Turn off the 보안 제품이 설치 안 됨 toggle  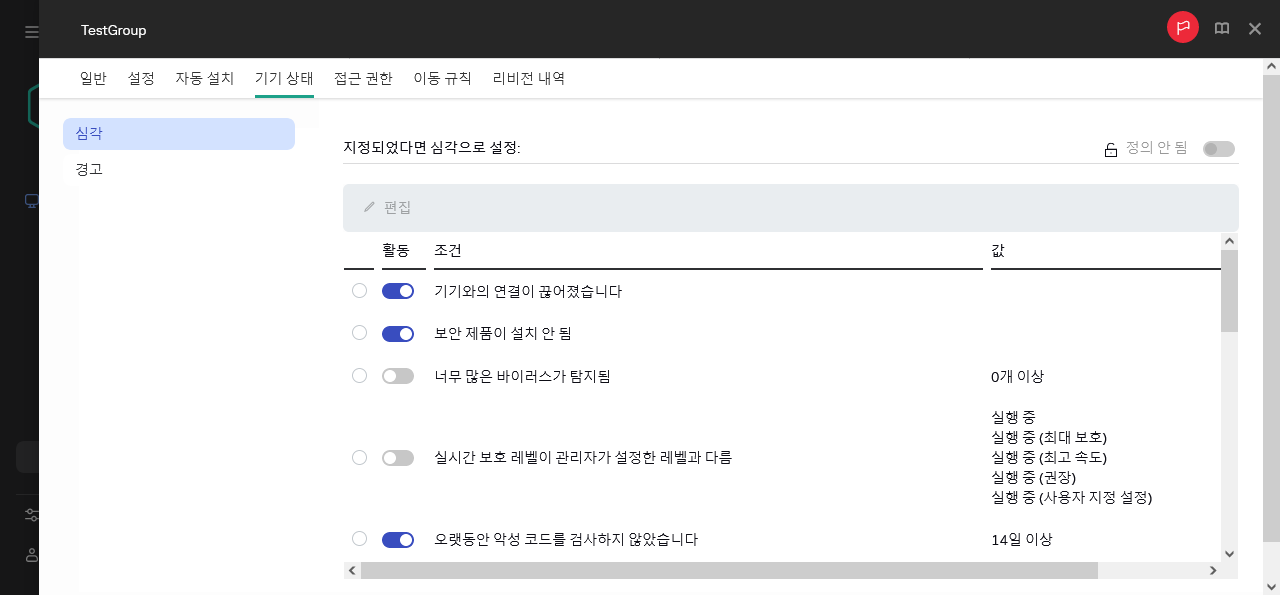click(398, 332)
